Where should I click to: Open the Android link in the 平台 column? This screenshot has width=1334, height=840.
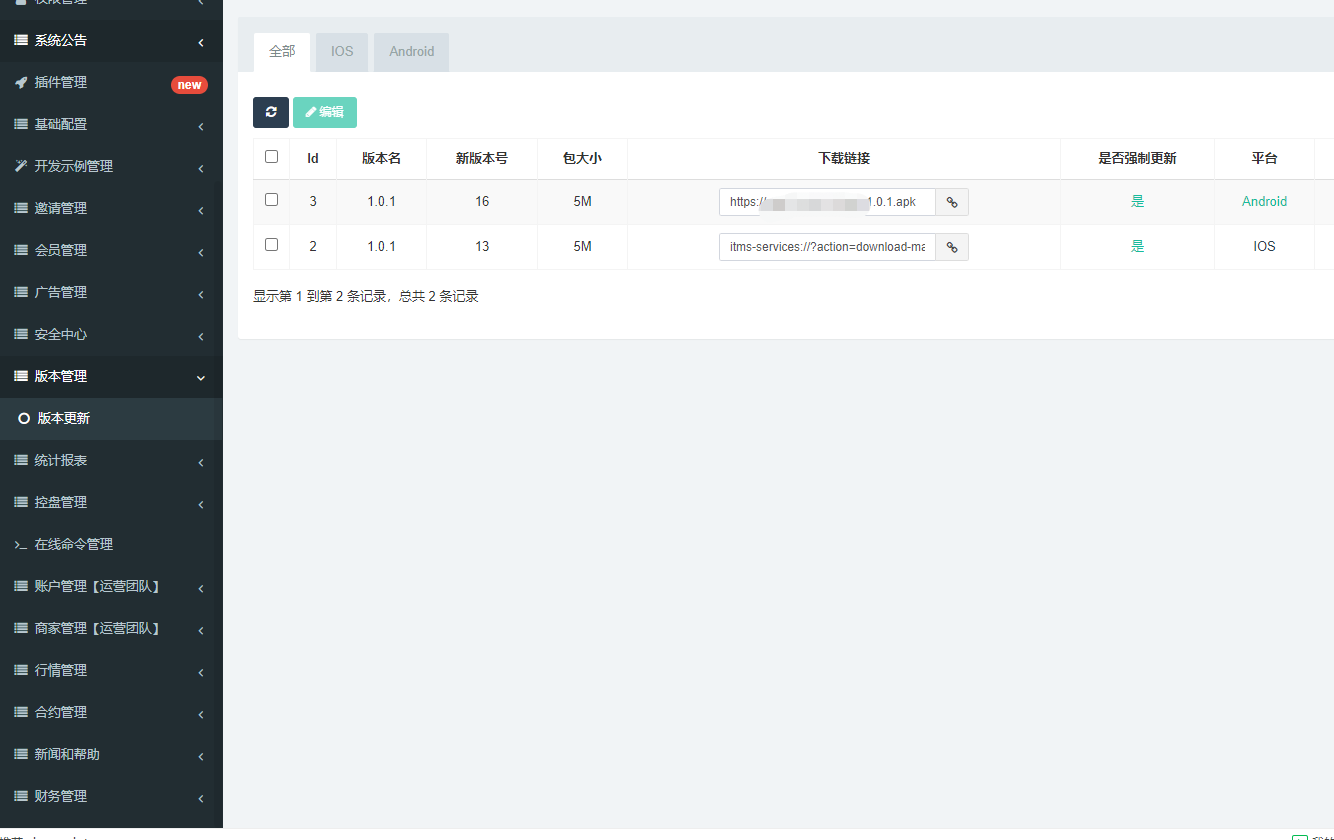pyautogui.click(x=1264, y=201)
